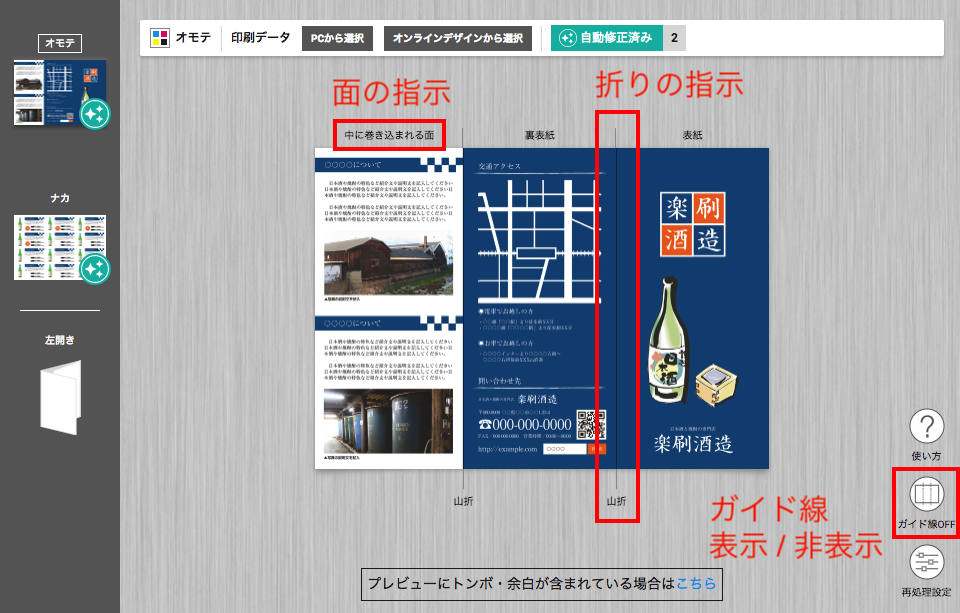
Task: Click the sparkle badge on オモテ thumbnail
Action: coord(94,114)
